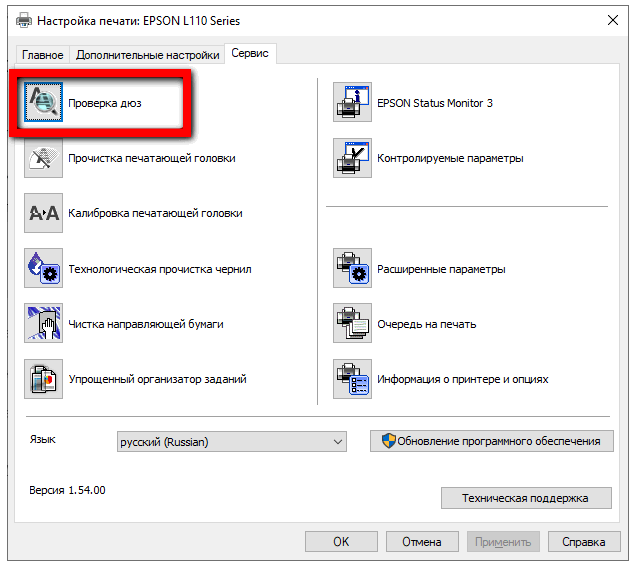Run Чистка направляющей бумаги icon
Image resolution: width=632 pixels, height=569 pixels.
[x=43, y=324]
